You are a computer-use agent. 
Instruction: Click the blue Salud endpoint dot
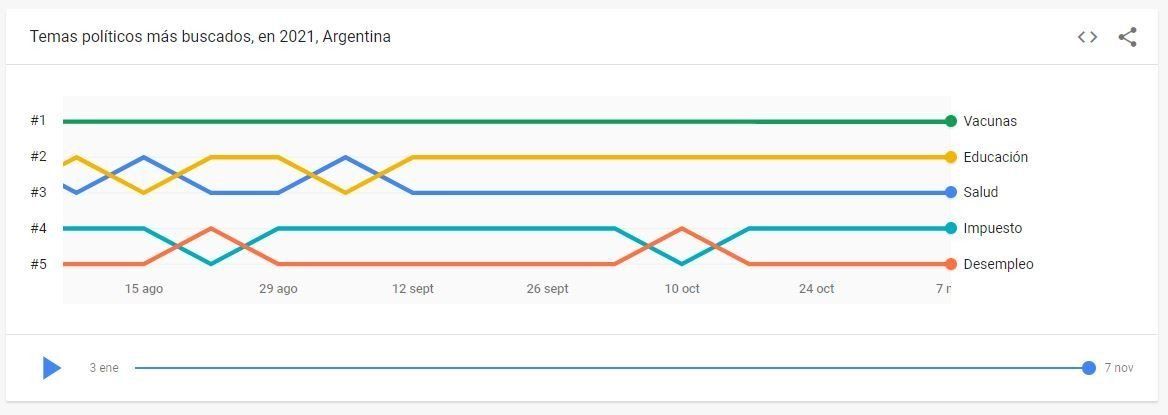point(950,192)
